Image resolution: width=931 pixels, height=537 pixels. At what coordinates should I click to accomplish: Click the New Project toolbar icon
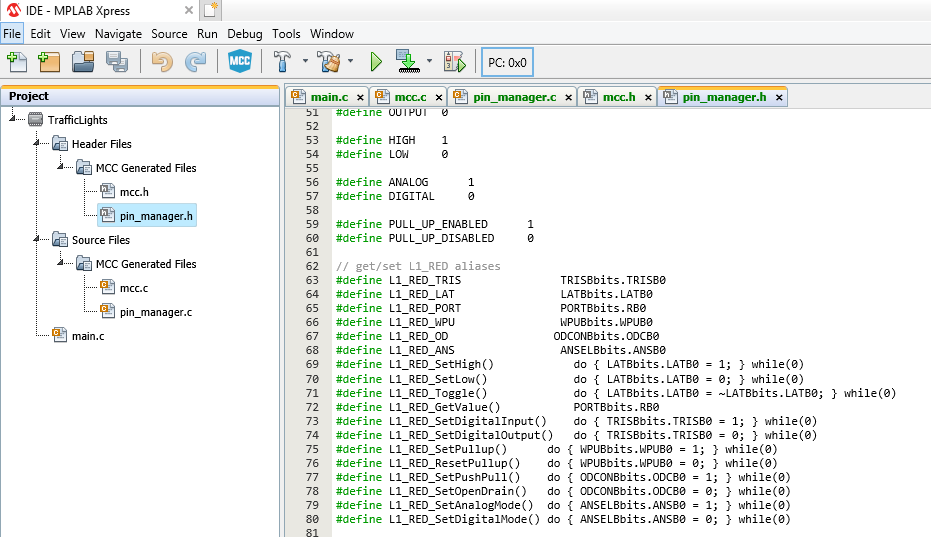tap(49, 62)
